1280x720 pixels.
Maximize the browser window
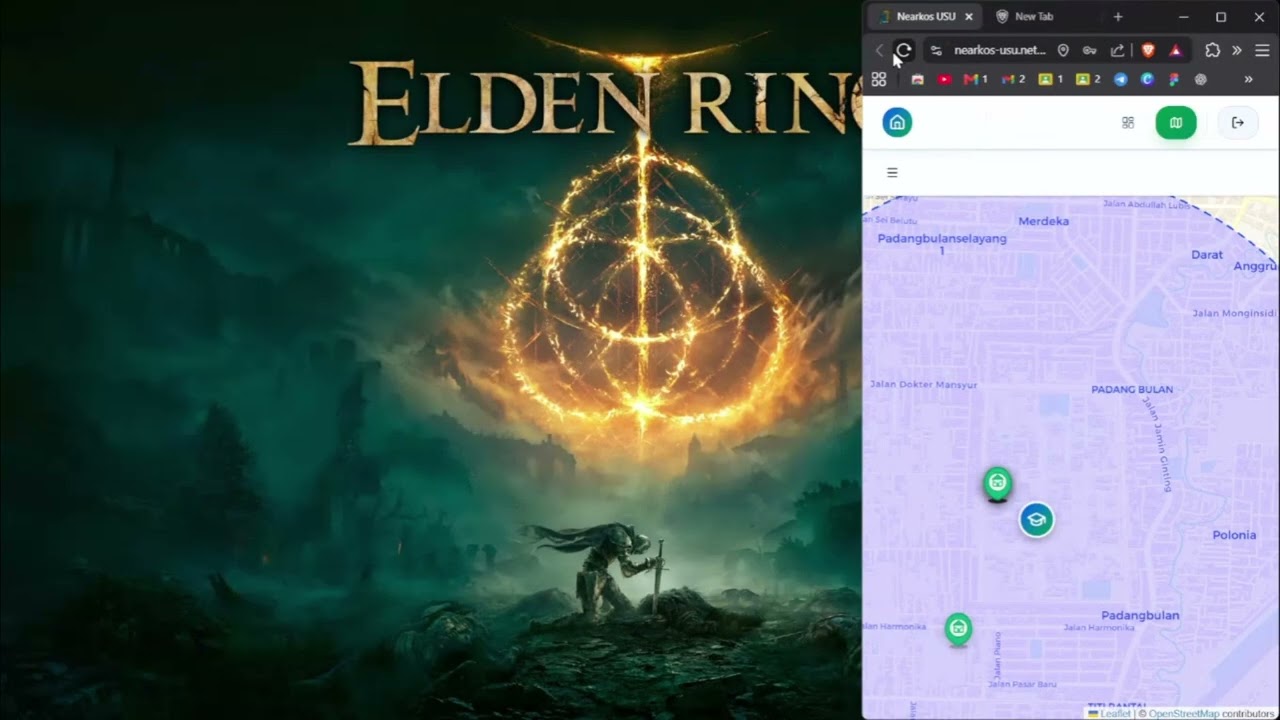coord(1221,17)
